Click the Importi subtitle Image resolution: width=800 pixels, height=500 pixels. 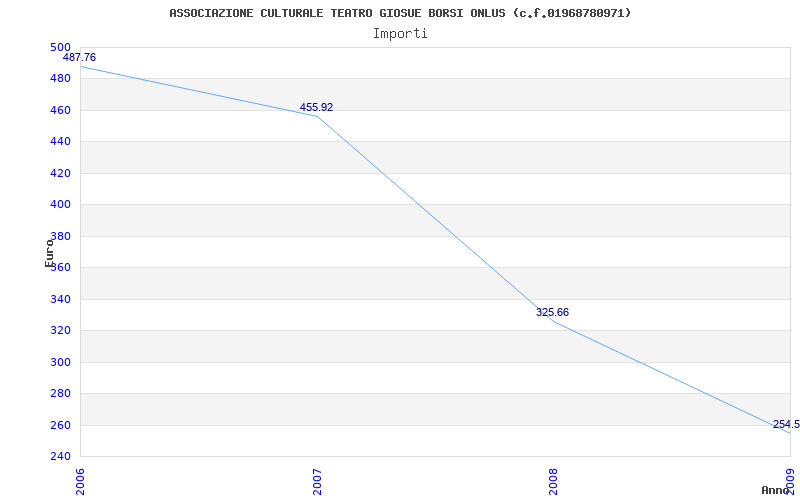click(x=400, y=34)
